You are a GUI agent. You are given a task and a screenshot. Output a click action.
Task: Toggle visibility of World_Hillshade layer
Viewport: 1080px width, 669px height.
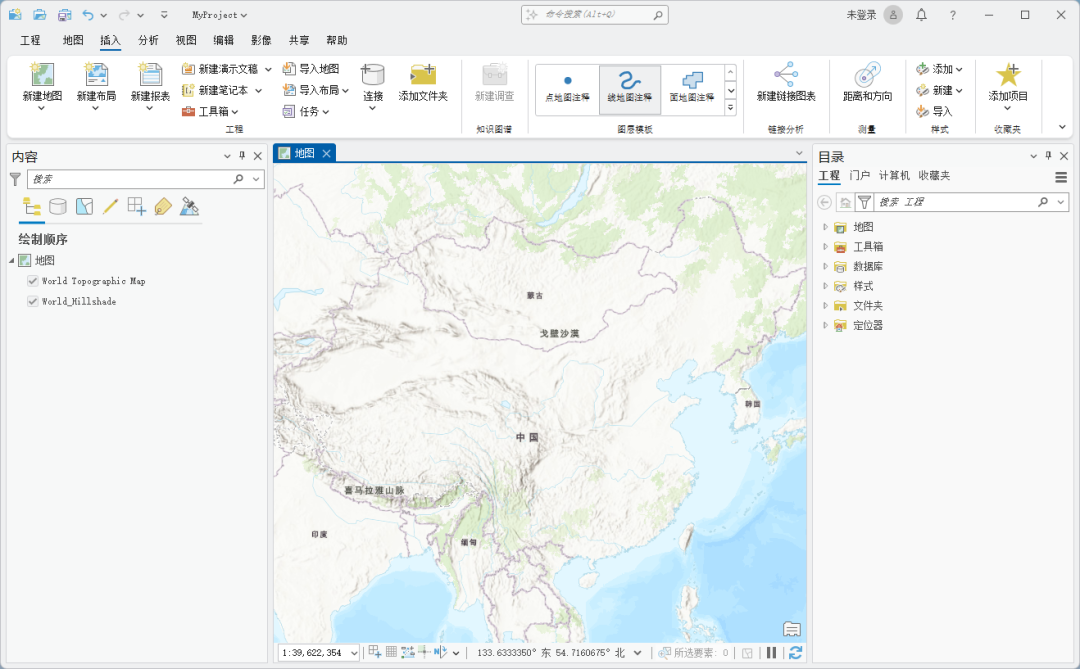pos(33,301)
